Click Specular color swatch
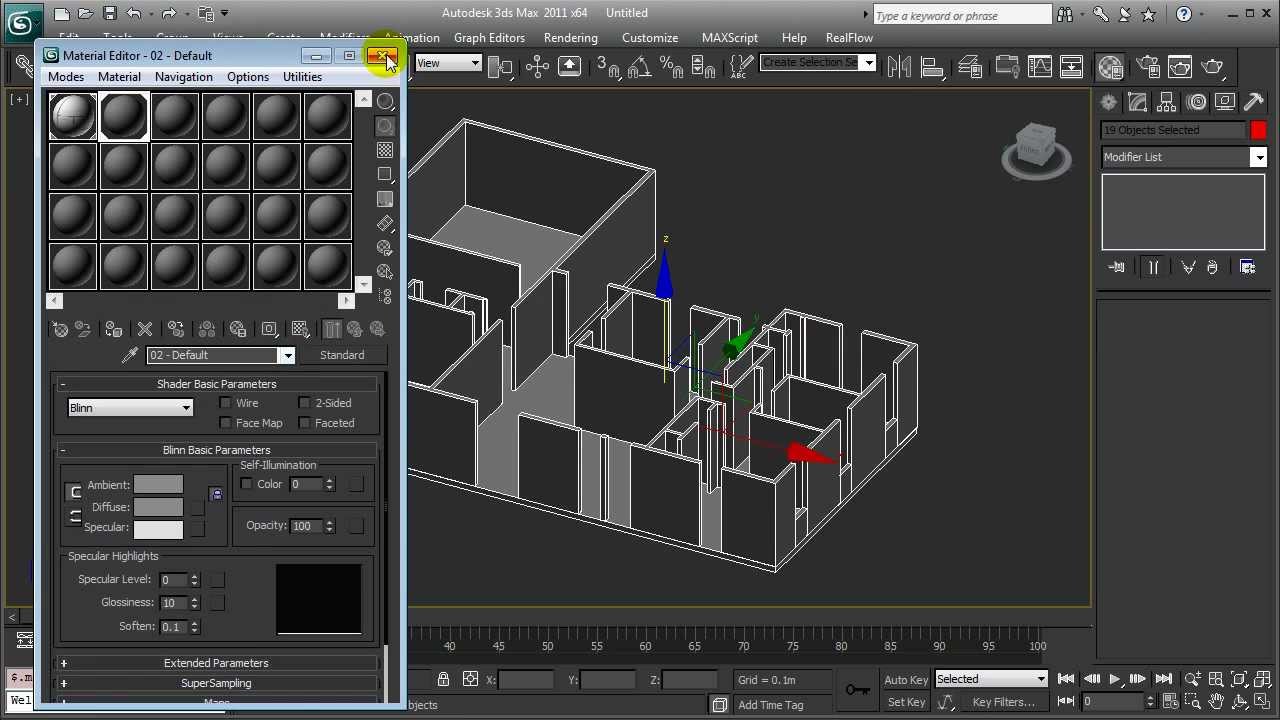 (158, 528)
